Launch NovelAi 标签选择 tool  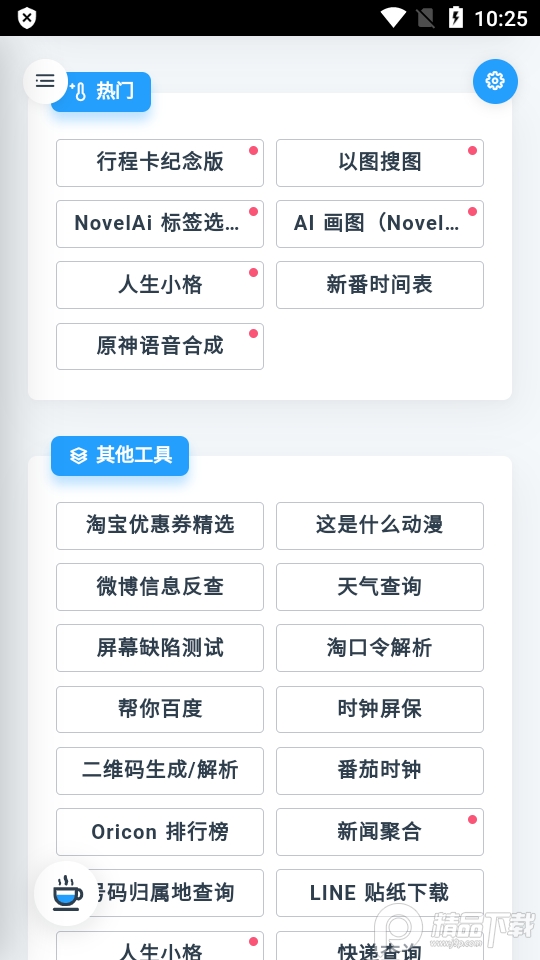[x=160, y=224]
